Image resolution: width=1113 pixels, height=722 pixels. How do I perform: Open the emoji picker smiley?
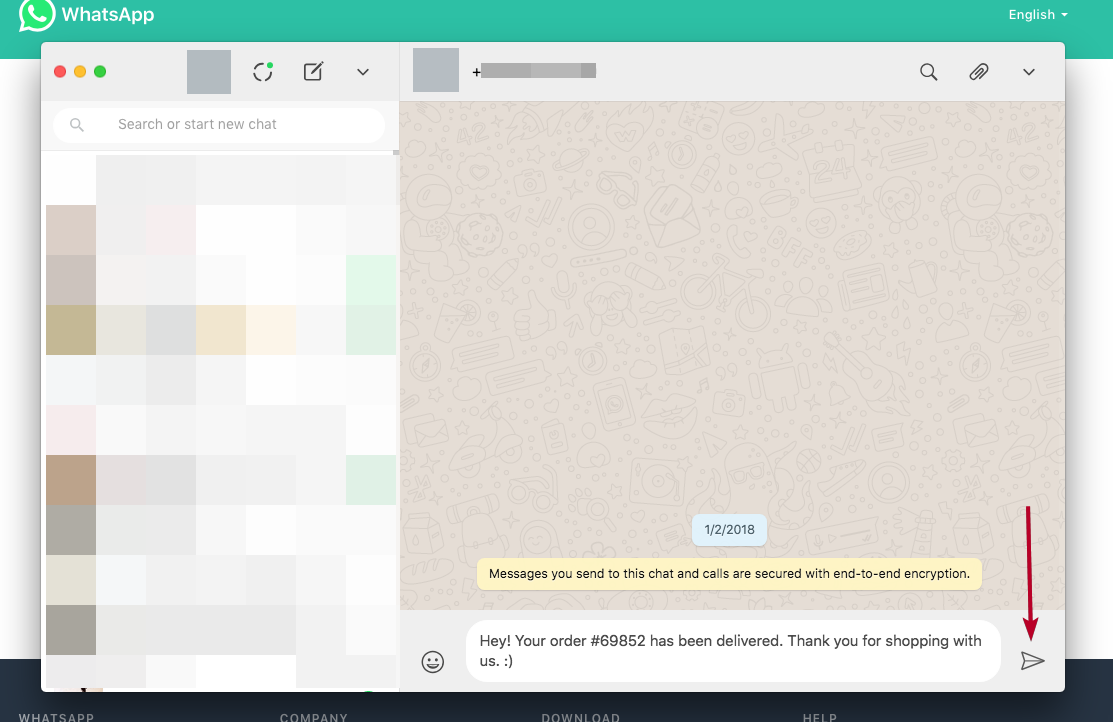click(432, 661)
